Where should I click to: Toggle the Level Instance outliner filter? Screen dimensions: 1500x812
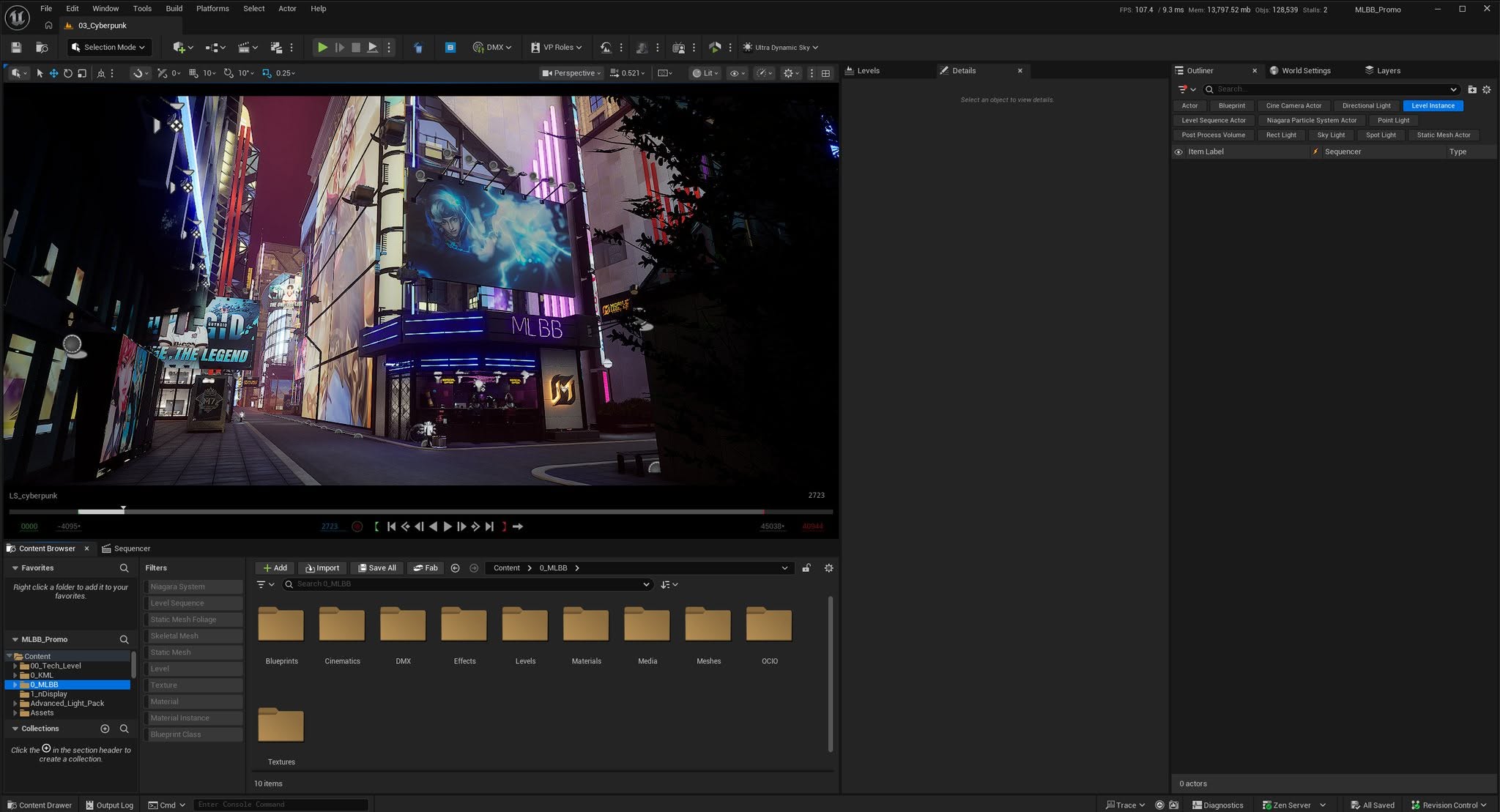coord(1433,105)
